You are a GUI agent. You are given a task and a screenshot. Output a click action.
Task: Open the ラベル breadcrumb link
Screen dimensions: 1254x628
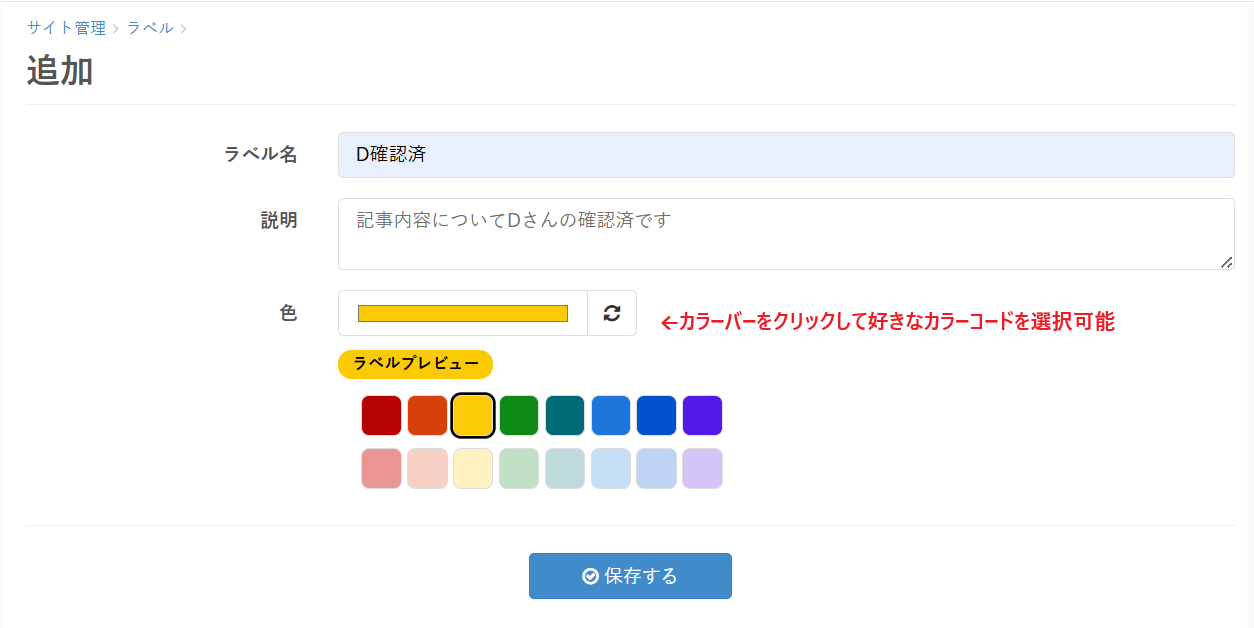pyautogui.click(x=150, y=28)
